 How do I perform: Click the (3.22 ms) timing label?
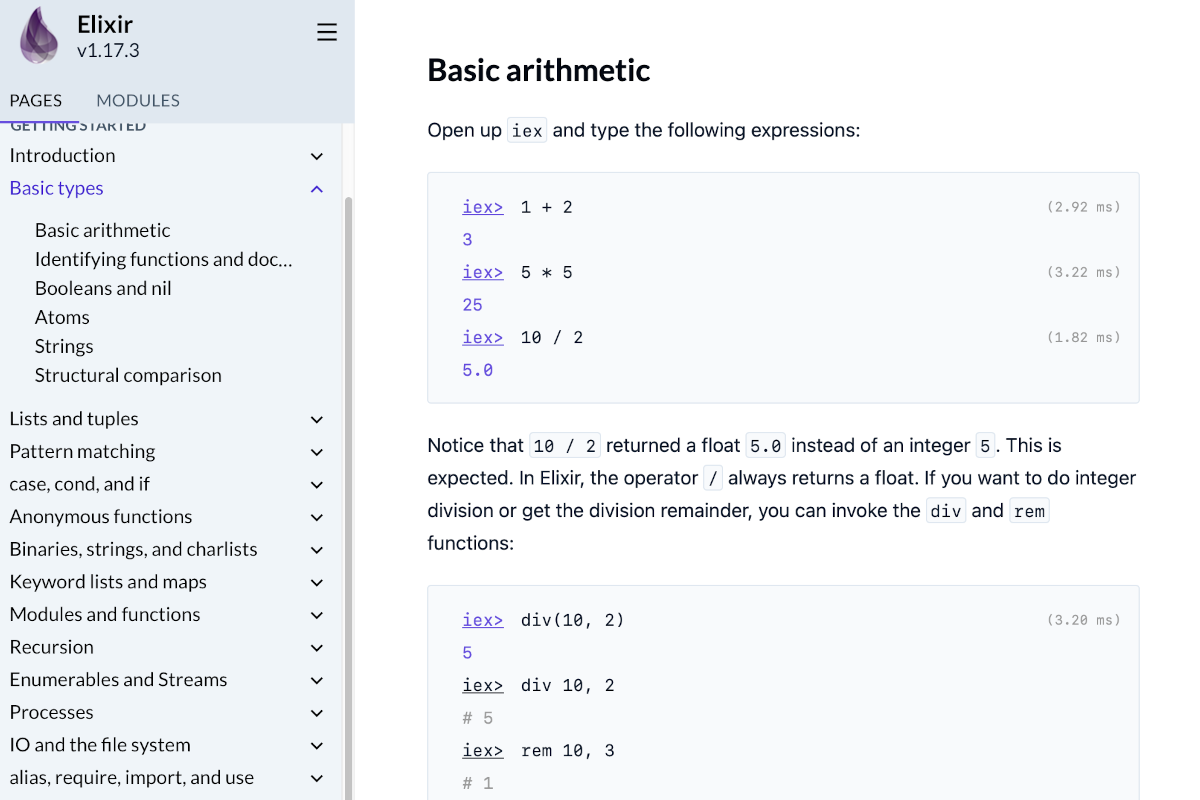coord(1084,272)
